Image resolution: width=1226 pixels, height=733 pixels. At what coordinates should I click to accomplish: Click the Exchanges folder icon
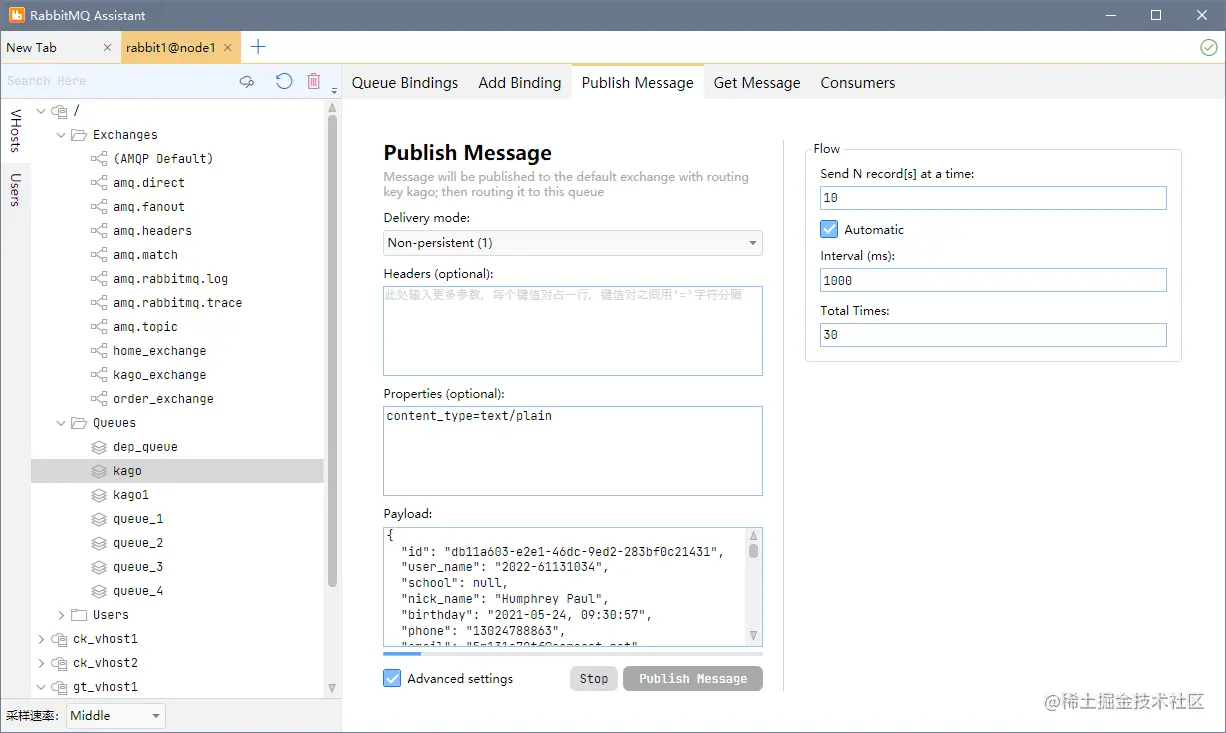pos(79,135)
